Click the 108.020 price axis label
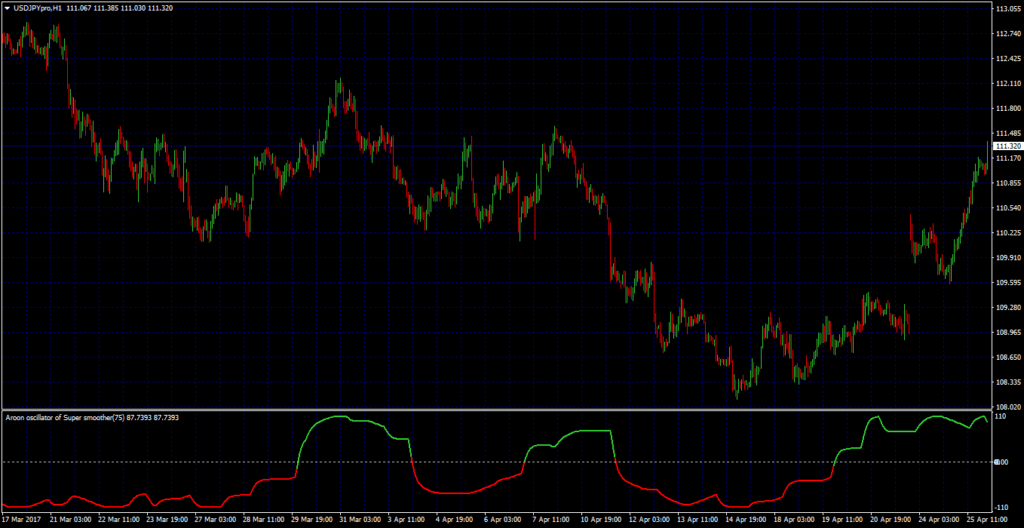This screenshot has width=1024, height=528. [1007, 407]
